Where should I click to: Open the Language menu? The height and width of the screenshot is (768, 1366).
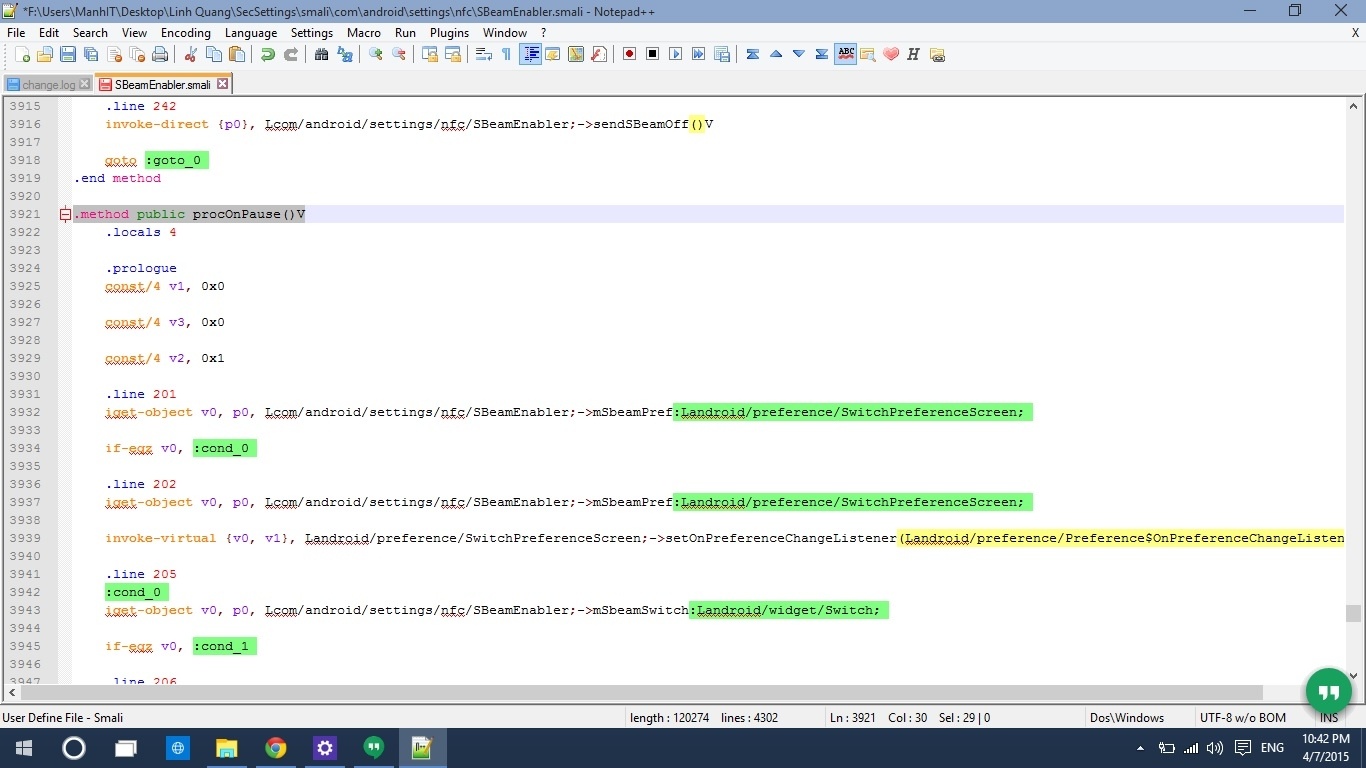[251, 32]
